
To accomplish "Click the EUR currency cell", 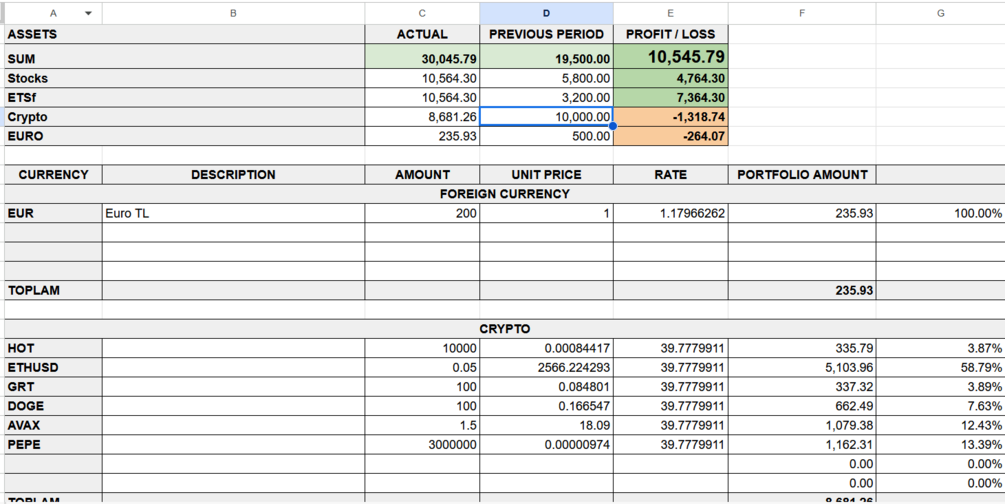I will pos(53,214).
